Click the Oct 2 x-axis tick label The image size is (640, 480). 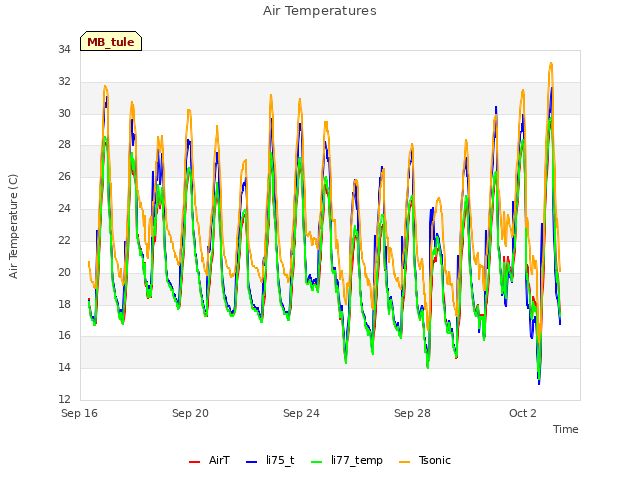point(522,413)
